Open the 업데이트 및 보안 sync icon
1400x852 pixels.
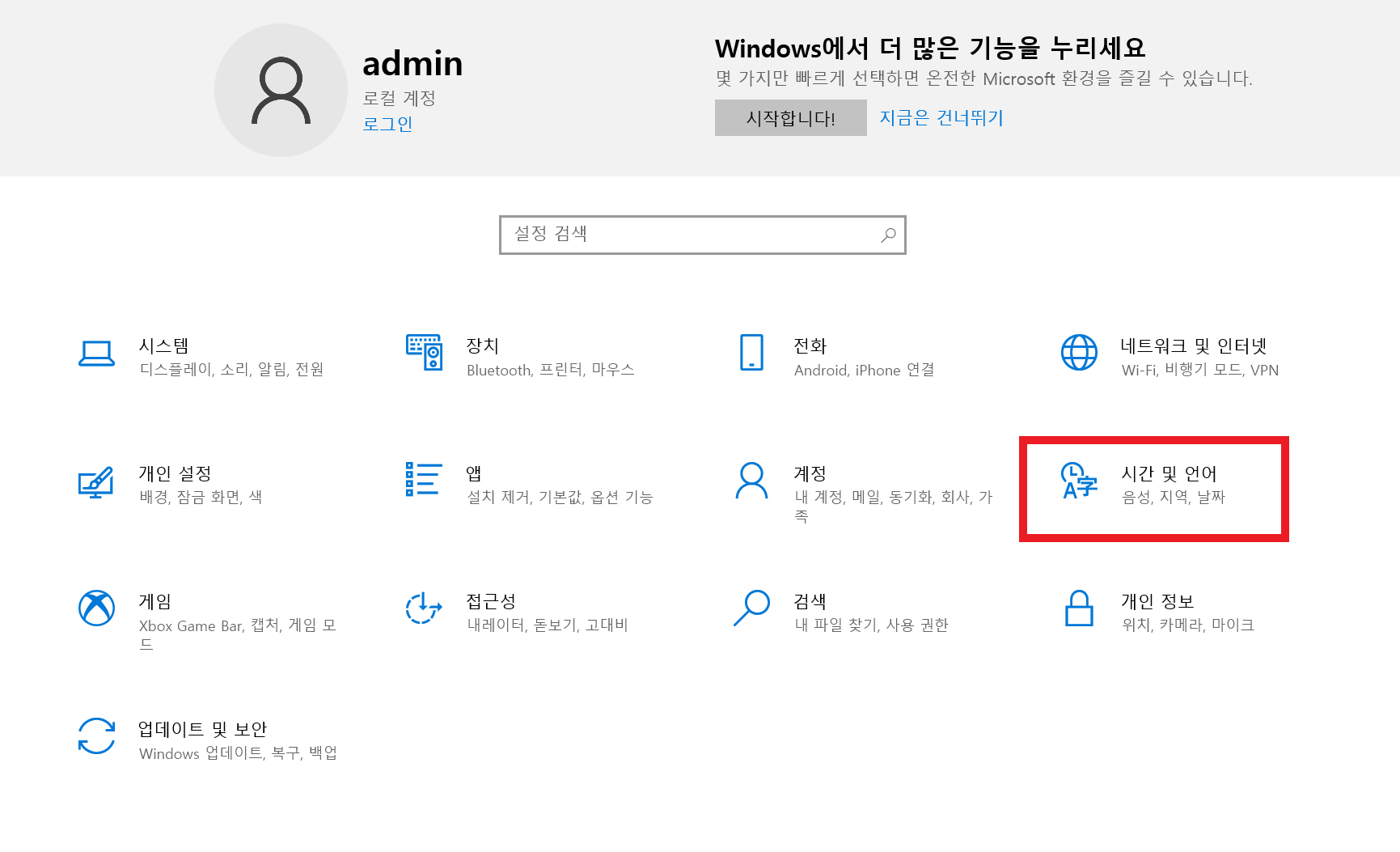[96, 735]
